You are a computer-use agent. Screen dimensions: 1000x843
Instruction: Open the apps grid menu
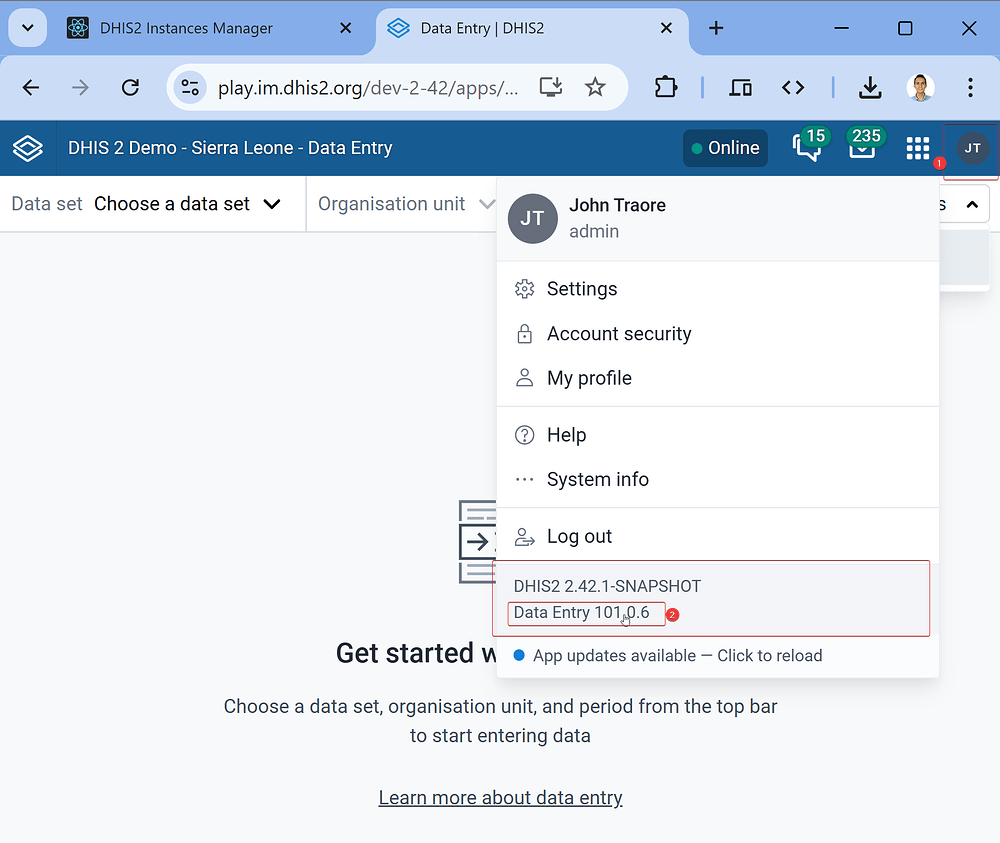click(918, 149)
